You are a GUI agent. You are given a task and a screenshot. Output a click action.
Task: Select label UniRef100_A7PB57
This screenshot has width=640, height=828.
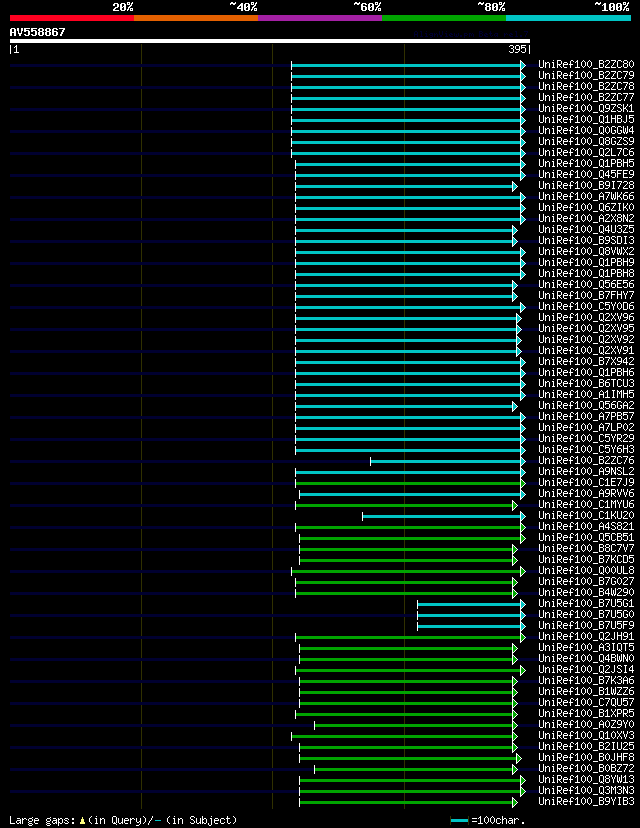point(586,417)
